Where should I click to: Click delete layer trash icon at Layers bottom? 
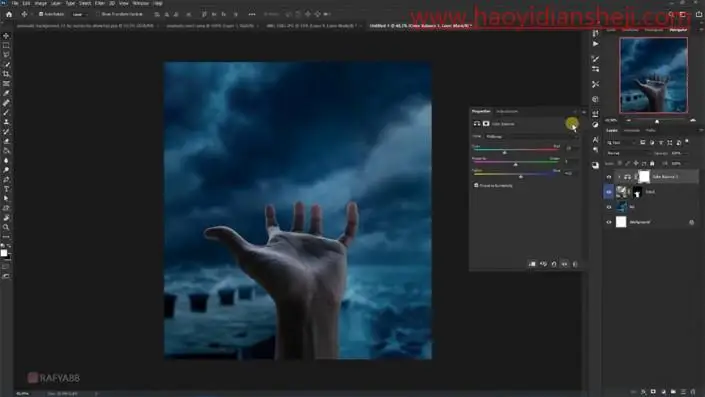pyautogui.click(x=693, y=392)
